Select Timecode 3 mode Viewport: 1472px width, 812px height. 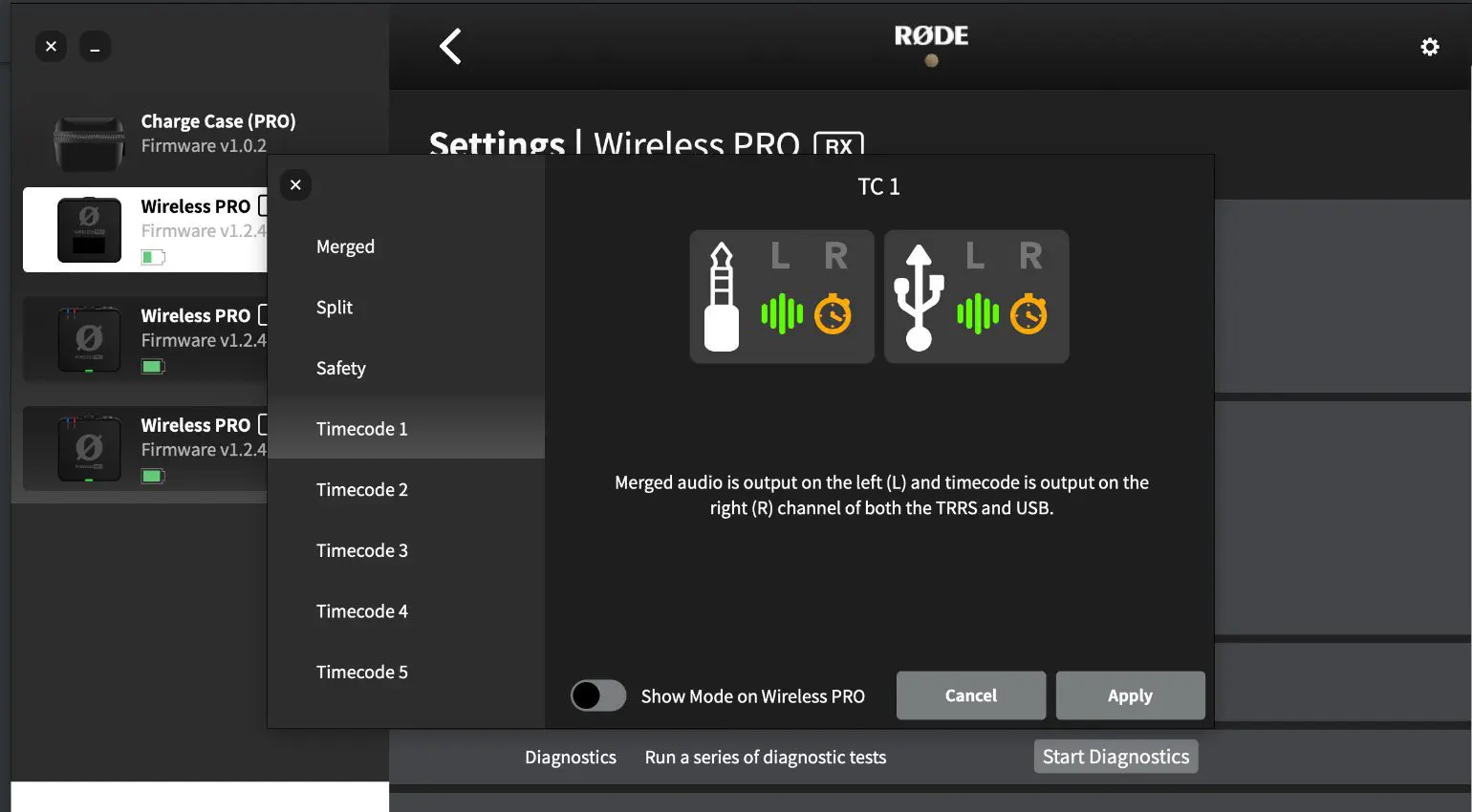(x=362, y=550)
